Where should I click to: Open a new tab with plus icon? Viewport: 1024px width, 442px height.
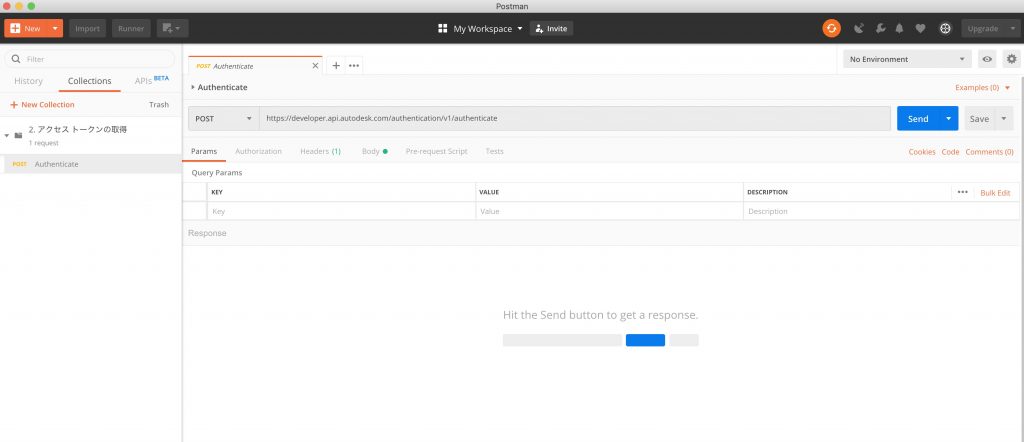pyautogui.click(x=336, y=65)
